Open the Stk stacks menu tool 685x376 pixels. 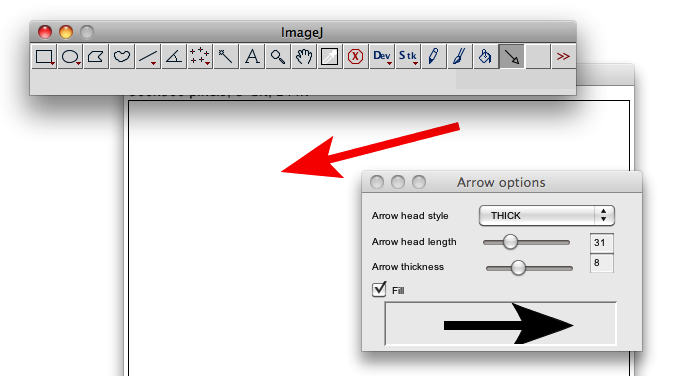click(408, 56)
